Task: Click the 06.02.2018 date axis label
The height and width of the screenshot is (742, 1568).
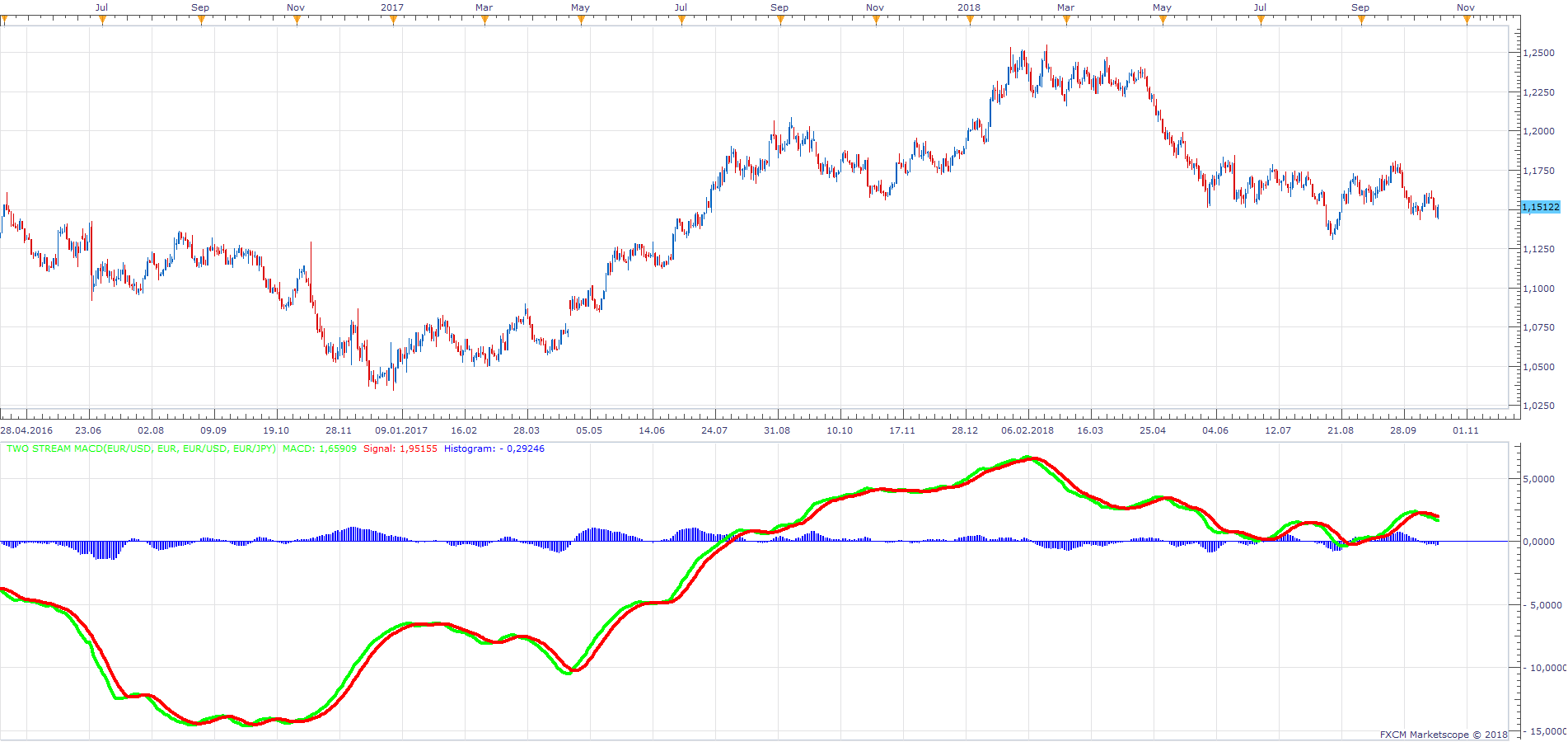Action: (x=1027, y=430)
